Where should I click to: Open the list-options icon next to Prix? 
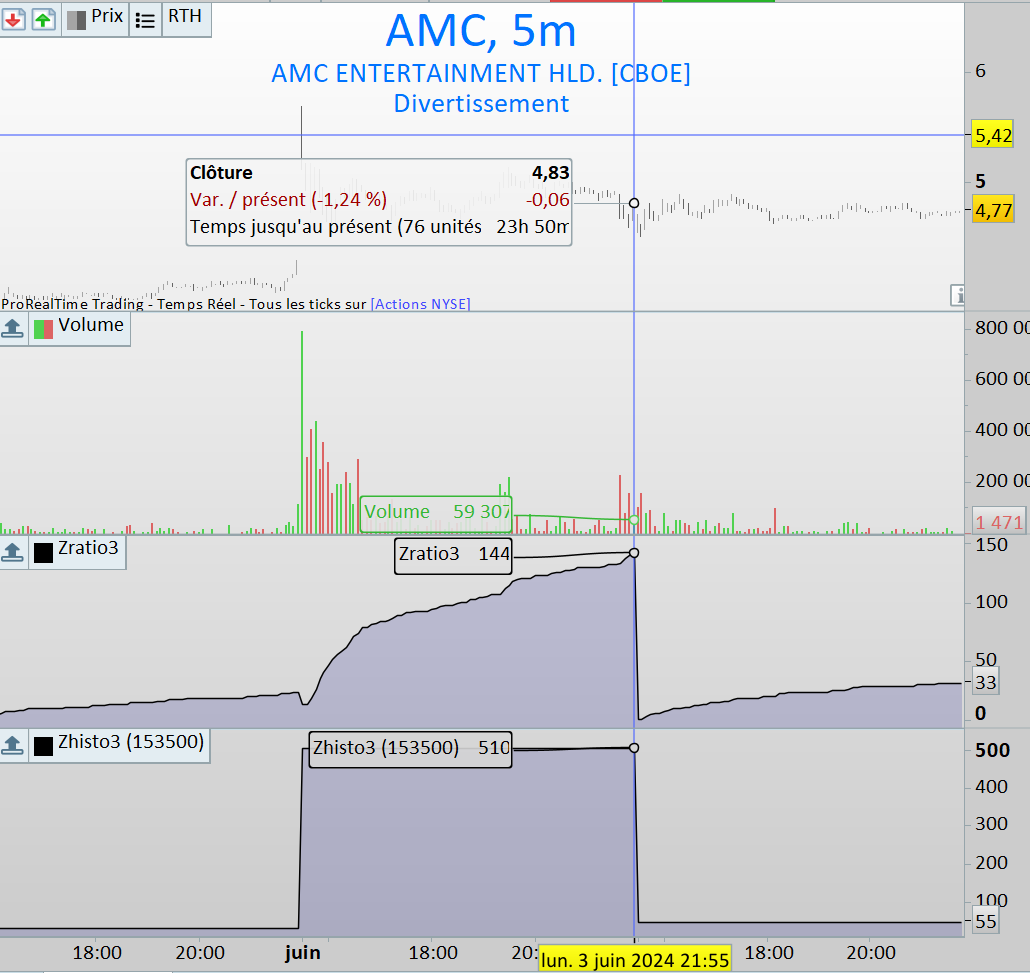[145, 20]
